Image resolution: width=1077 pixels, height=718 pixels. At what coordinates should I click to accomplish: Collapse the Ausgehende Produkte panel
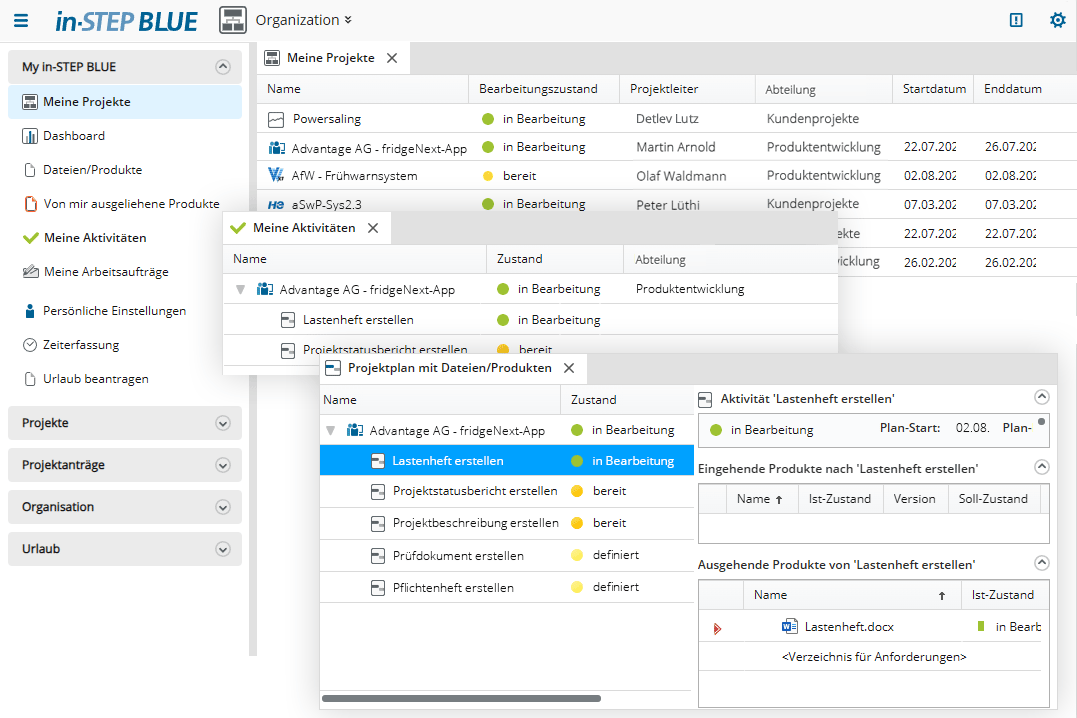[x=1041, y=564]
